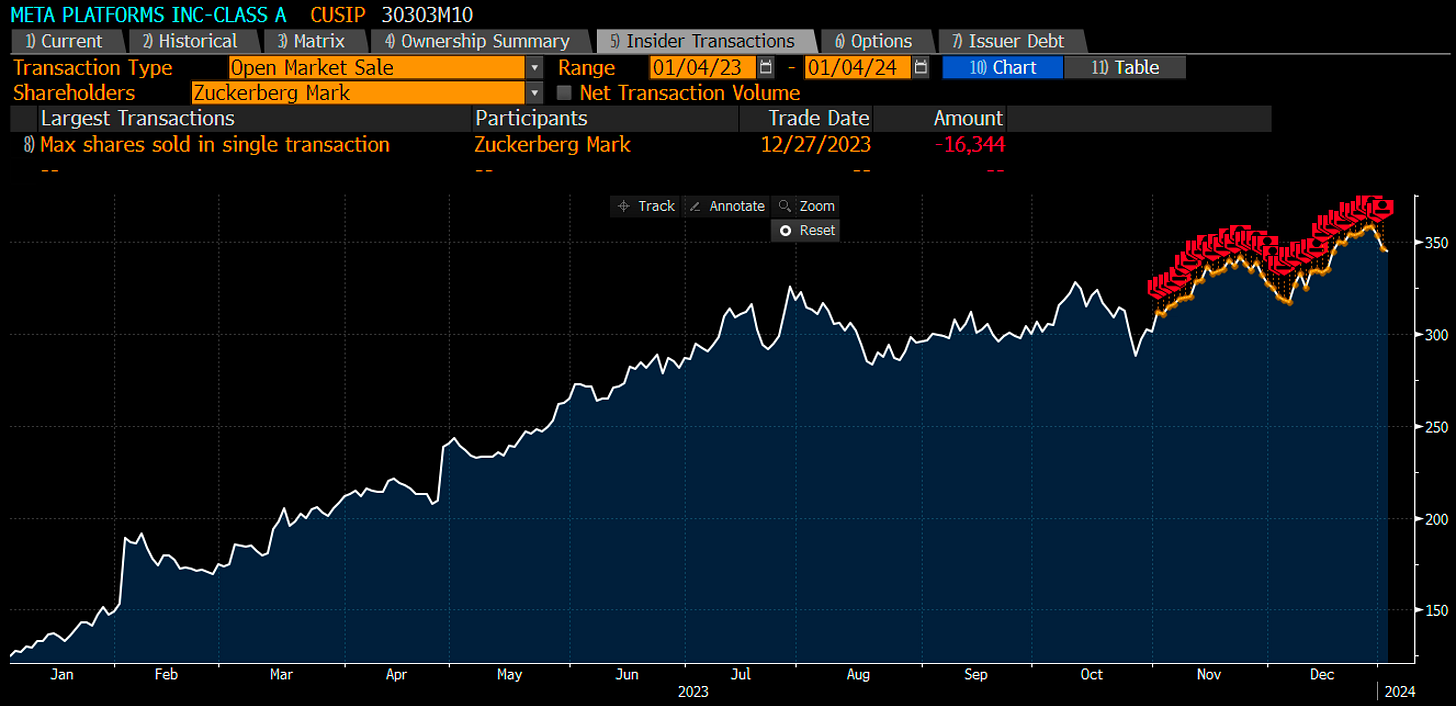Click the 01/04/24 end date field
1456x706 pixels.
tap(858, 68)
